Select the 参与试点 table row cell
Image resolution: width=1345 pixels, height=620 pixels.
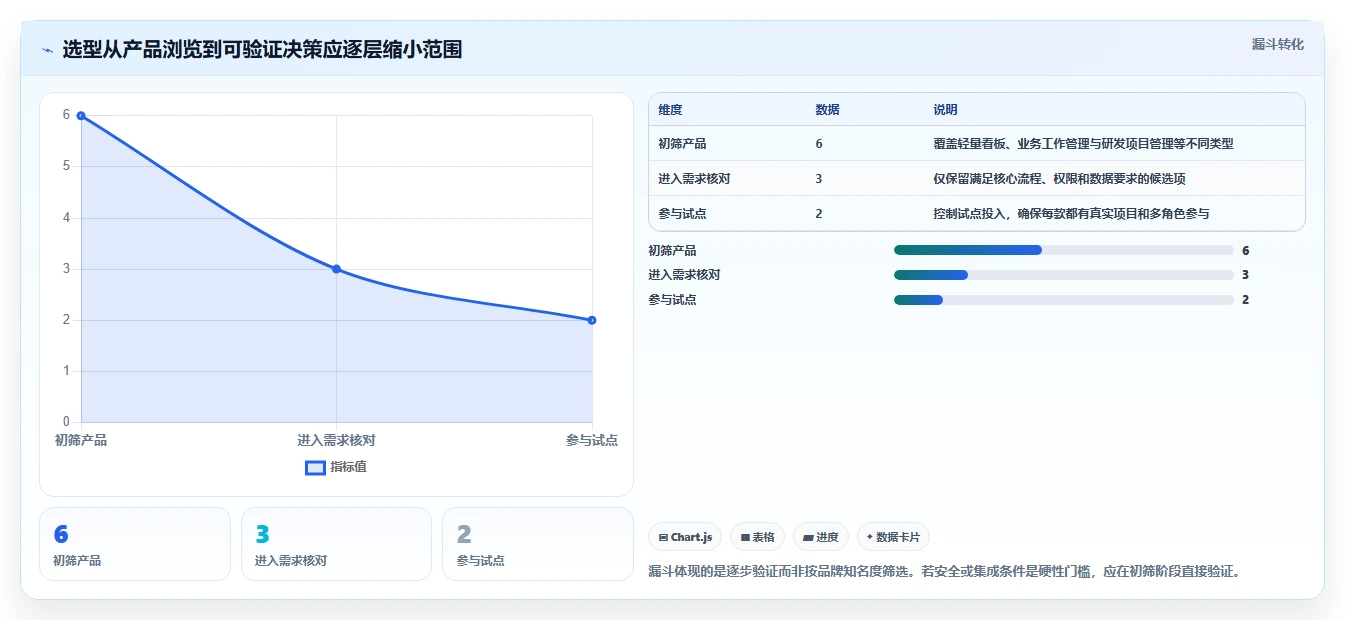(682, 214)
